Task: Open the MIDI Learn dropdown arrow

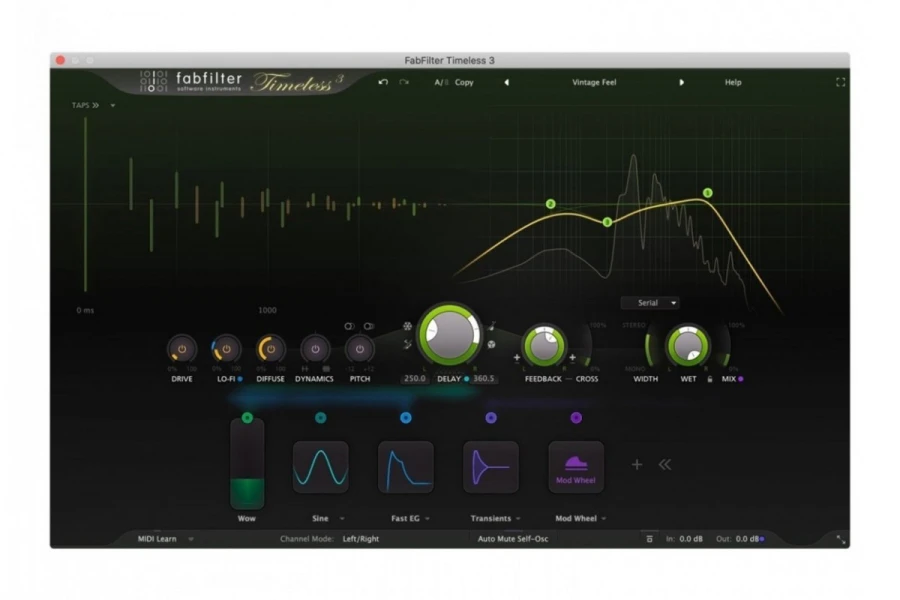Action: 191,539
